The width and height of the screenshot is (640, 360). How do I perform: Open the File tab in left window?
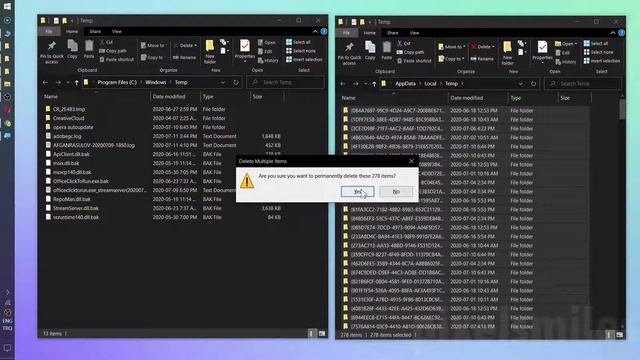(x=49, y=31)
